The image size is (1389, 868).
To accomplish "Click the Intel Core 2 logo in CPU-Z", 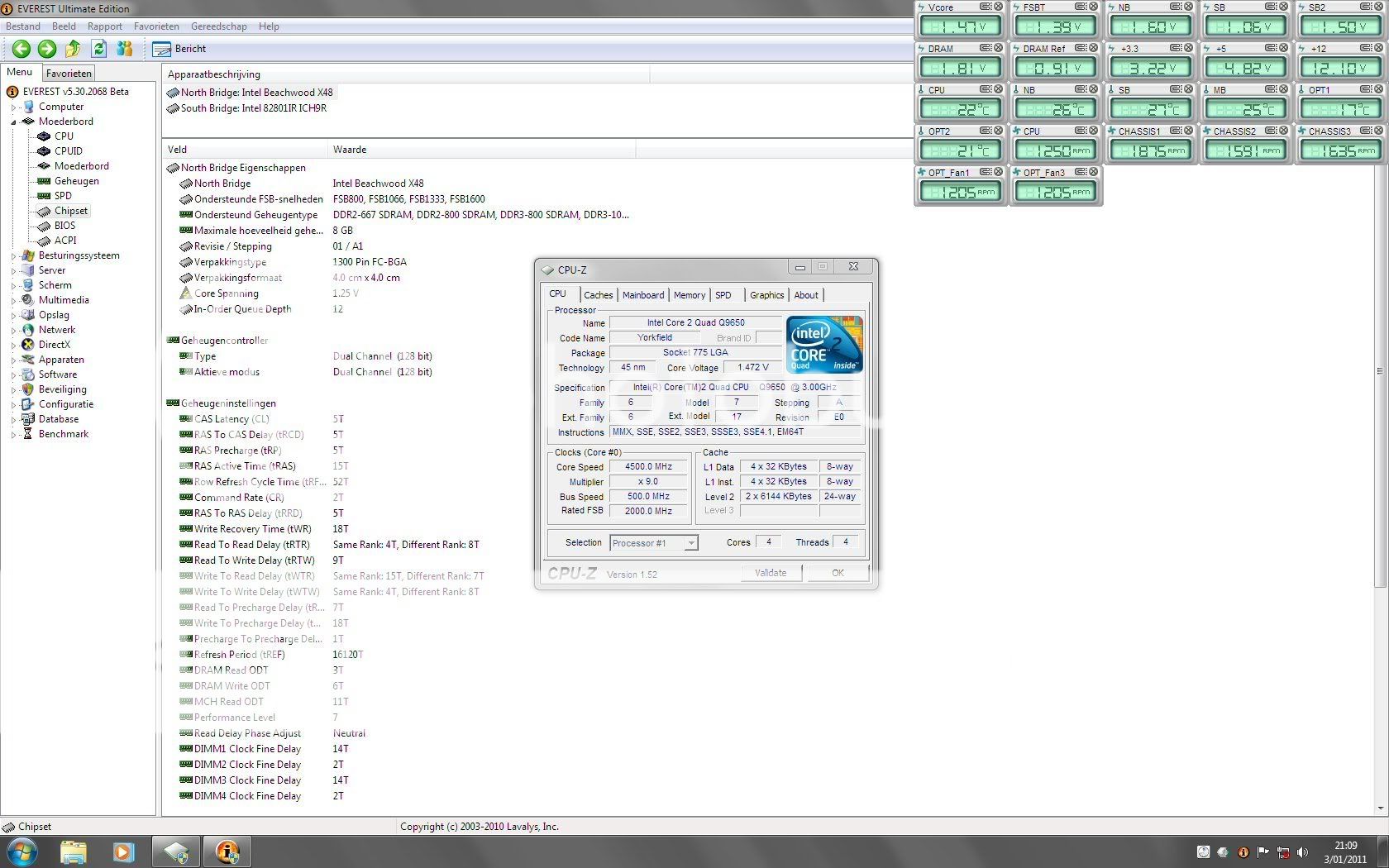I will (823, 344).
